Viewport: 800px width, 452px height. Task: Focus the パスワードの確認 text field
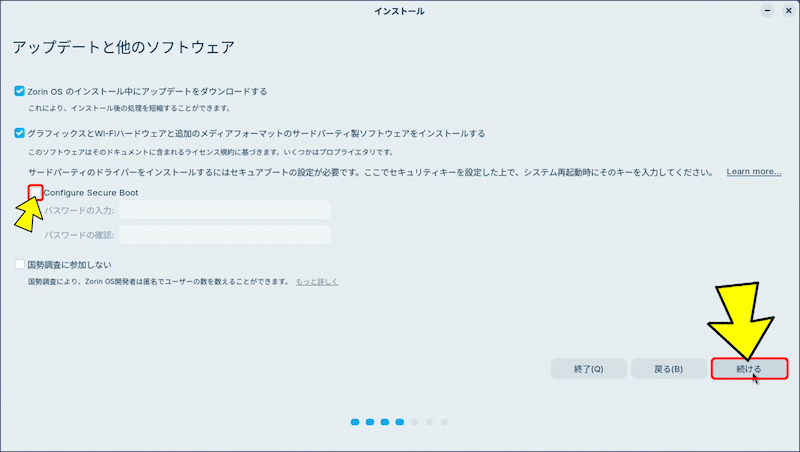coord(224,234)
